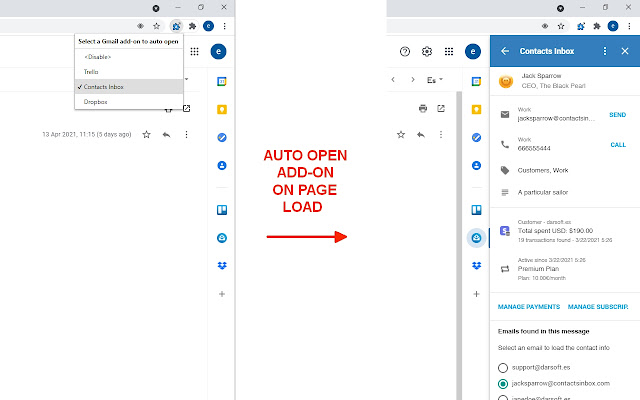Reply to the message in right window
This screenshot has width=640, height=400.
(x=421, y=134)
